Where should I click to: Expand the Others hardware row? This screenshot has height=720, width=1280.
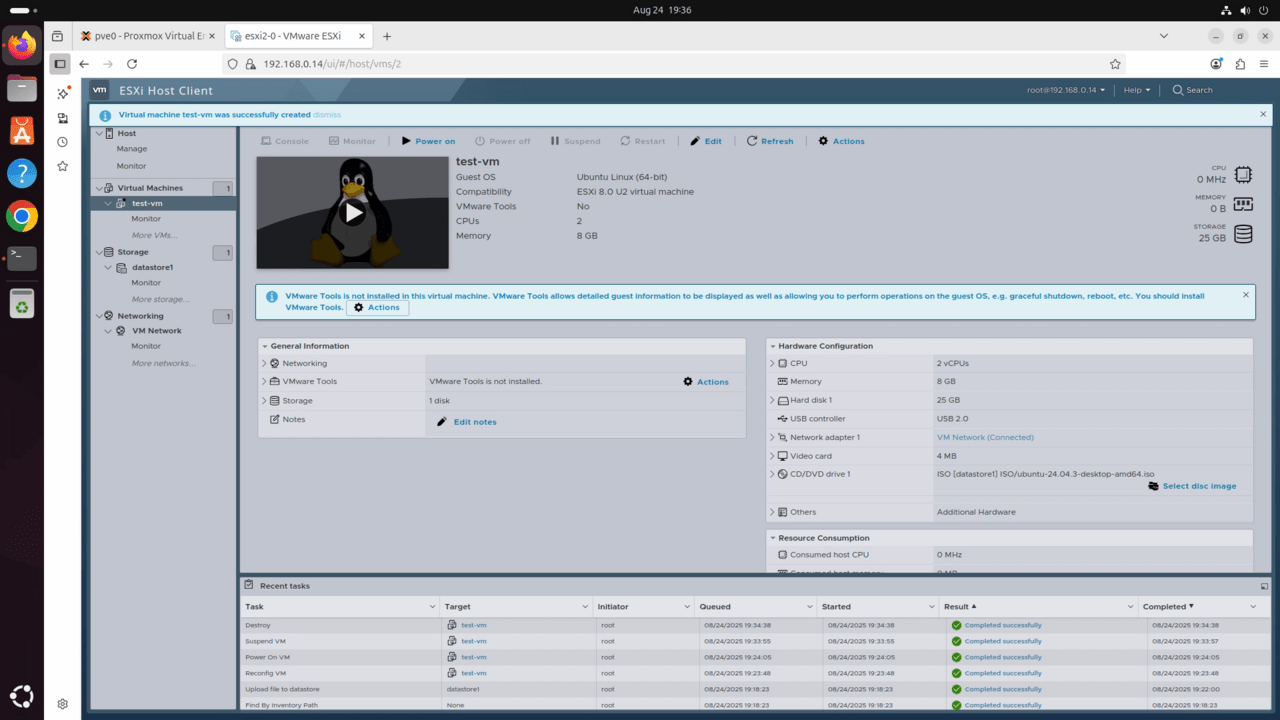(x=772, y=512)
